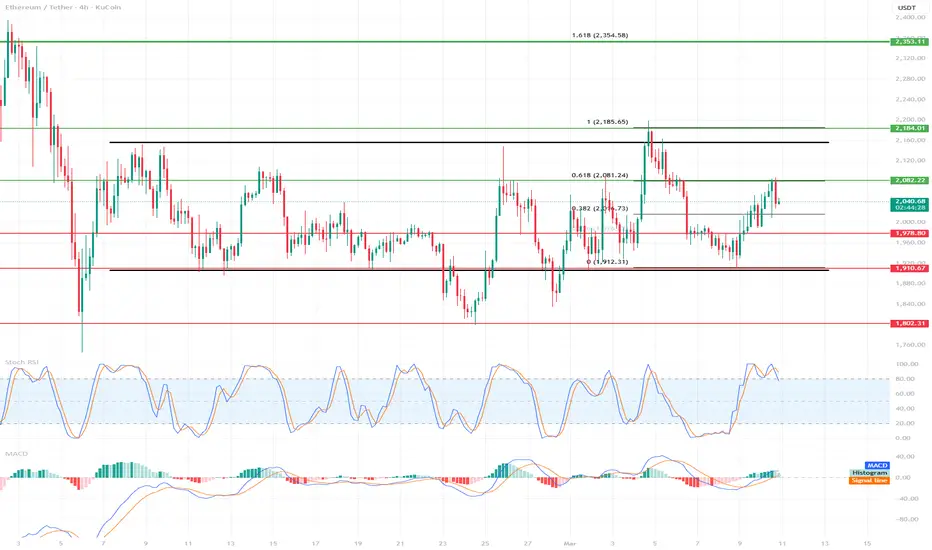The image size is (932, 550).
Task: Click the Mar label on time axis
Action: 570,543
